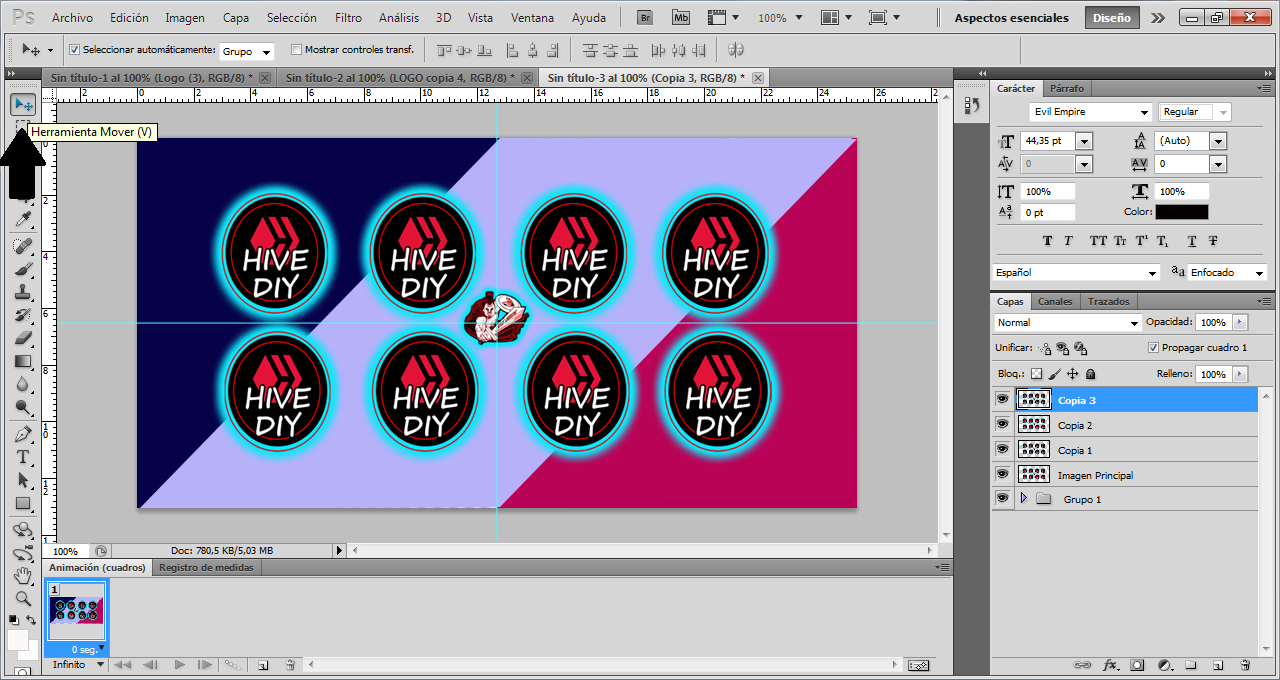This screenshot has height=680, width=1280.
Task: Click the text Color swatch in Character panel
Action: point(1181,212)
